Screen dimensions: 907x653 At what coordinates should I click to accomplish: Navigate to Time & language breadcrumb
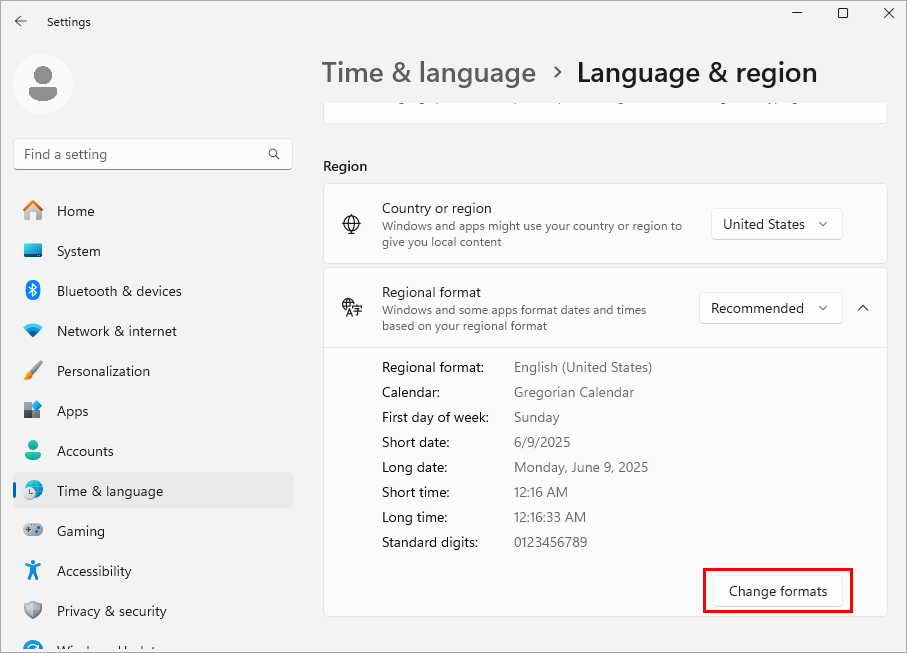(428, 73)
